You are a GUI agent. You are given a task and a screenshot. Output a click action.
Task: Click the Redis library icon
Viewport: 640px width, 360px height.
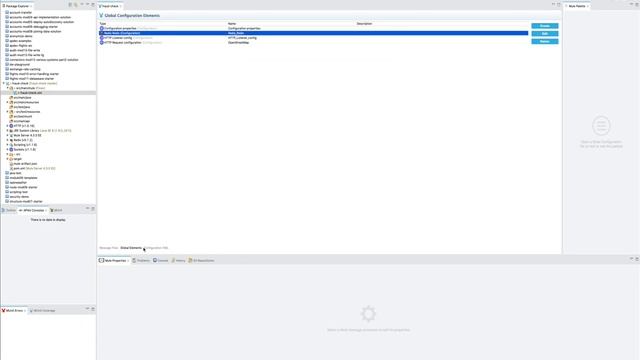click(11, 140)
